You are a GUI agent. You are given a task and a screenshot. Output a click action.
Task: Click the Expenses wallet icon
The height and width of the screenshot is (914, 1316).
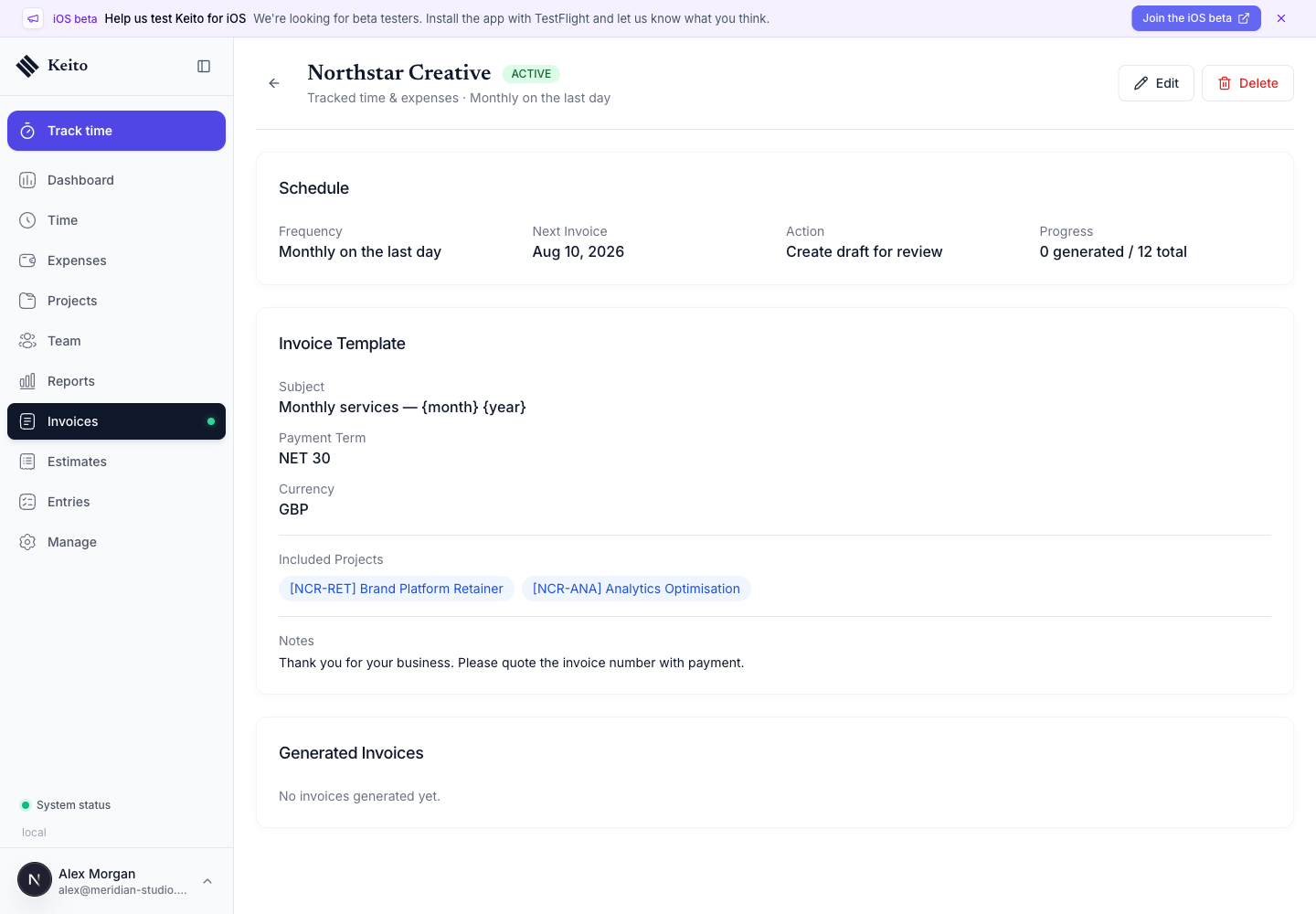[x=27, y=260]
